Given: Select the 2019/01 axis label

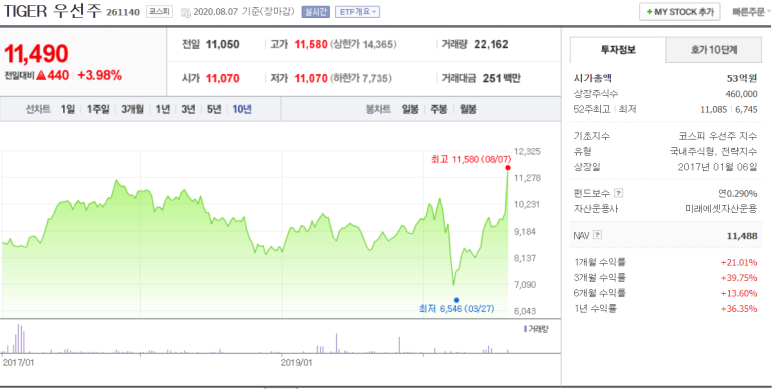Looking at the screenshot, I should pyautogui.click(x=296, y=362).
